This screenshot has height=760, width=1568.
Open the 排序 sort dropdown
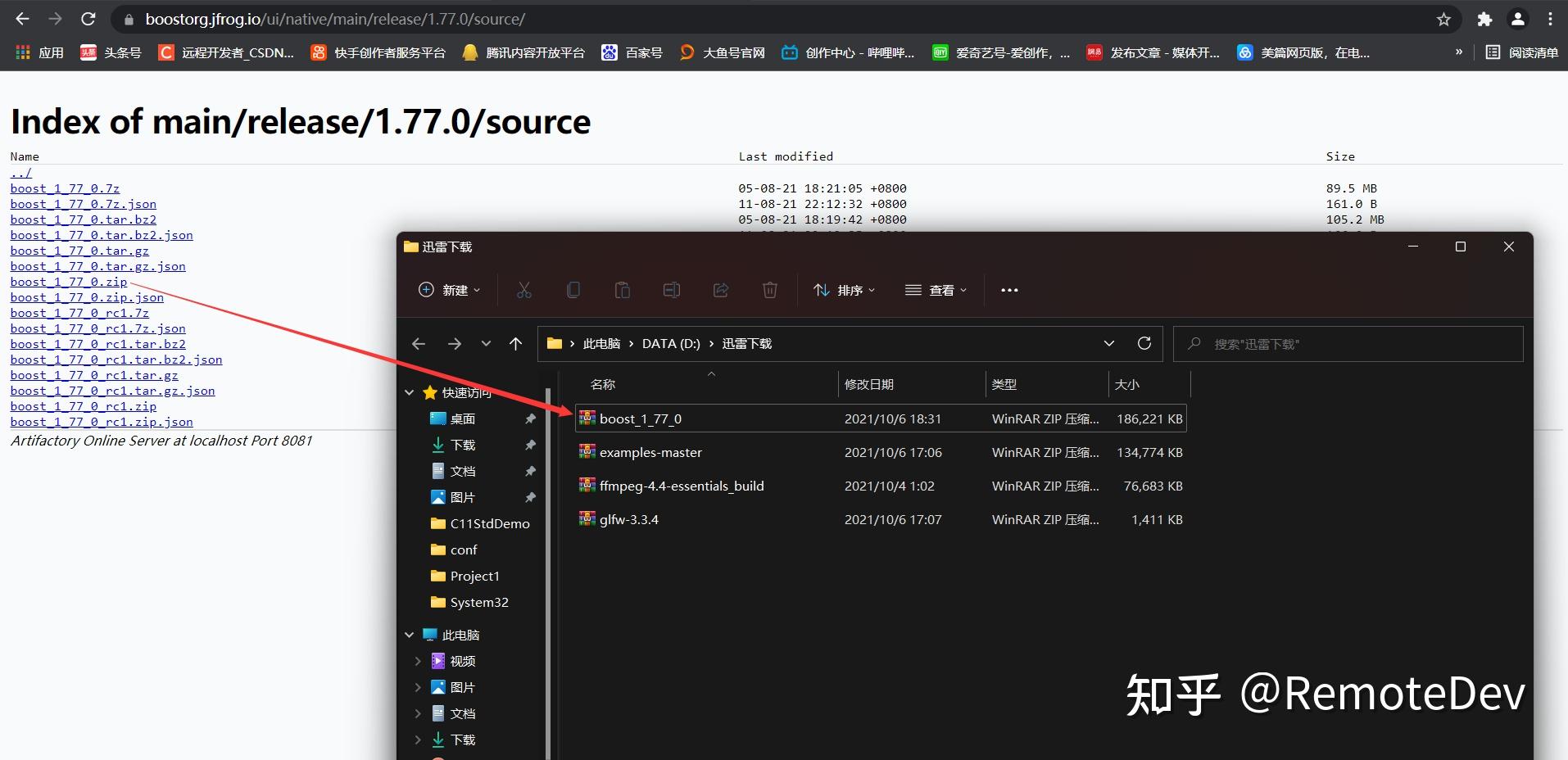coord(844,290)
